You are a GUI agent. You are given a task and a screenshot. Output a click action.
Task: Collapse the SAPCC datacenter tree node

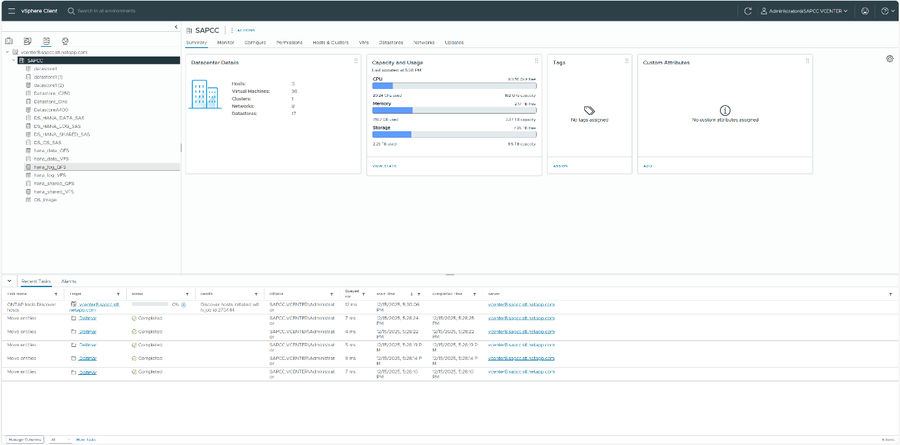[14, 60]
